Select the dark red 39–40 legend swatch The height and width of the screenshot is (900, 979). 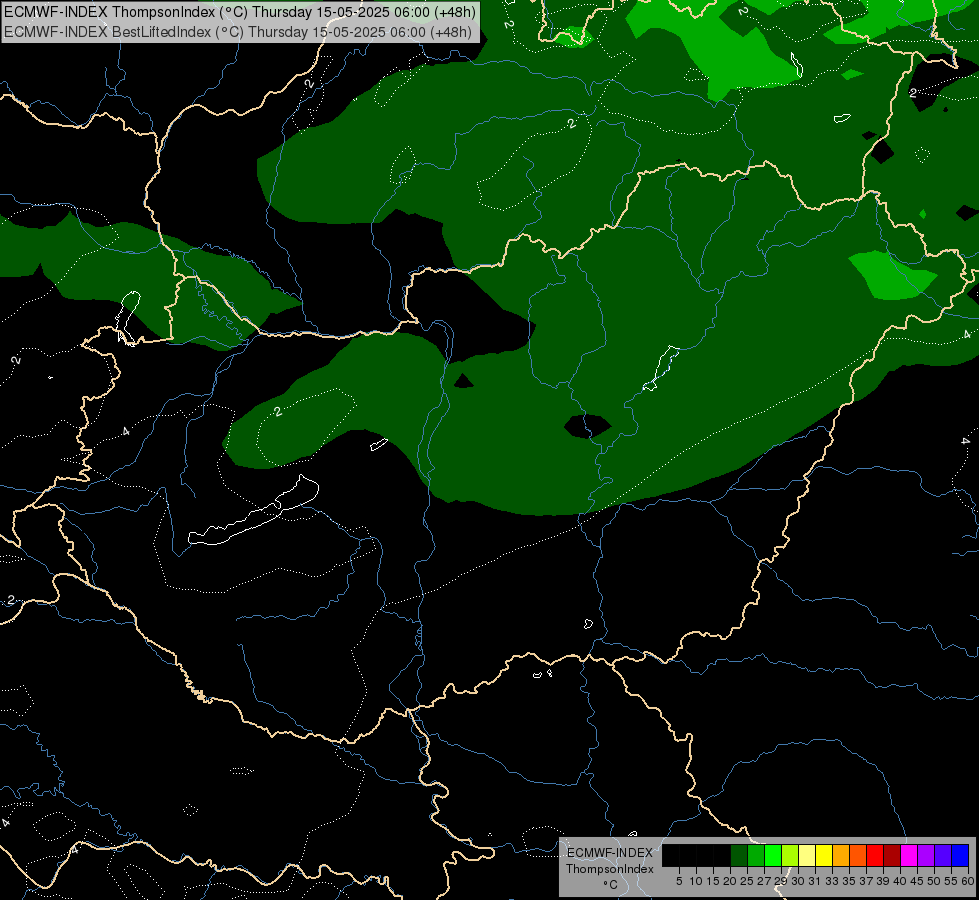[892, 855]
